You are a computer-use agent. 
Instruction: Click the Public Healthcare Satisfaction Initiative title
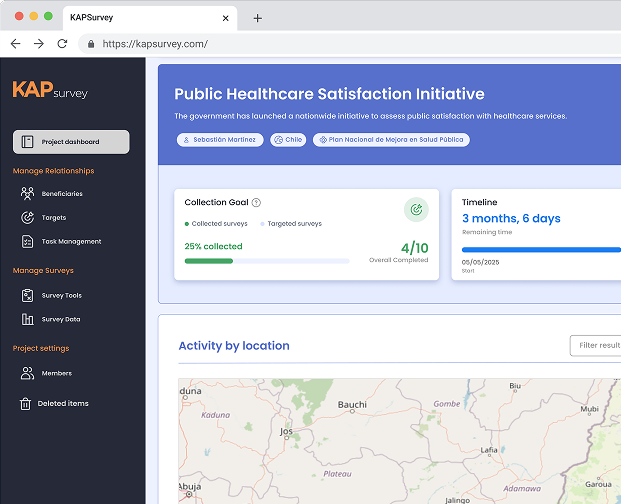(x=330, y=94)
